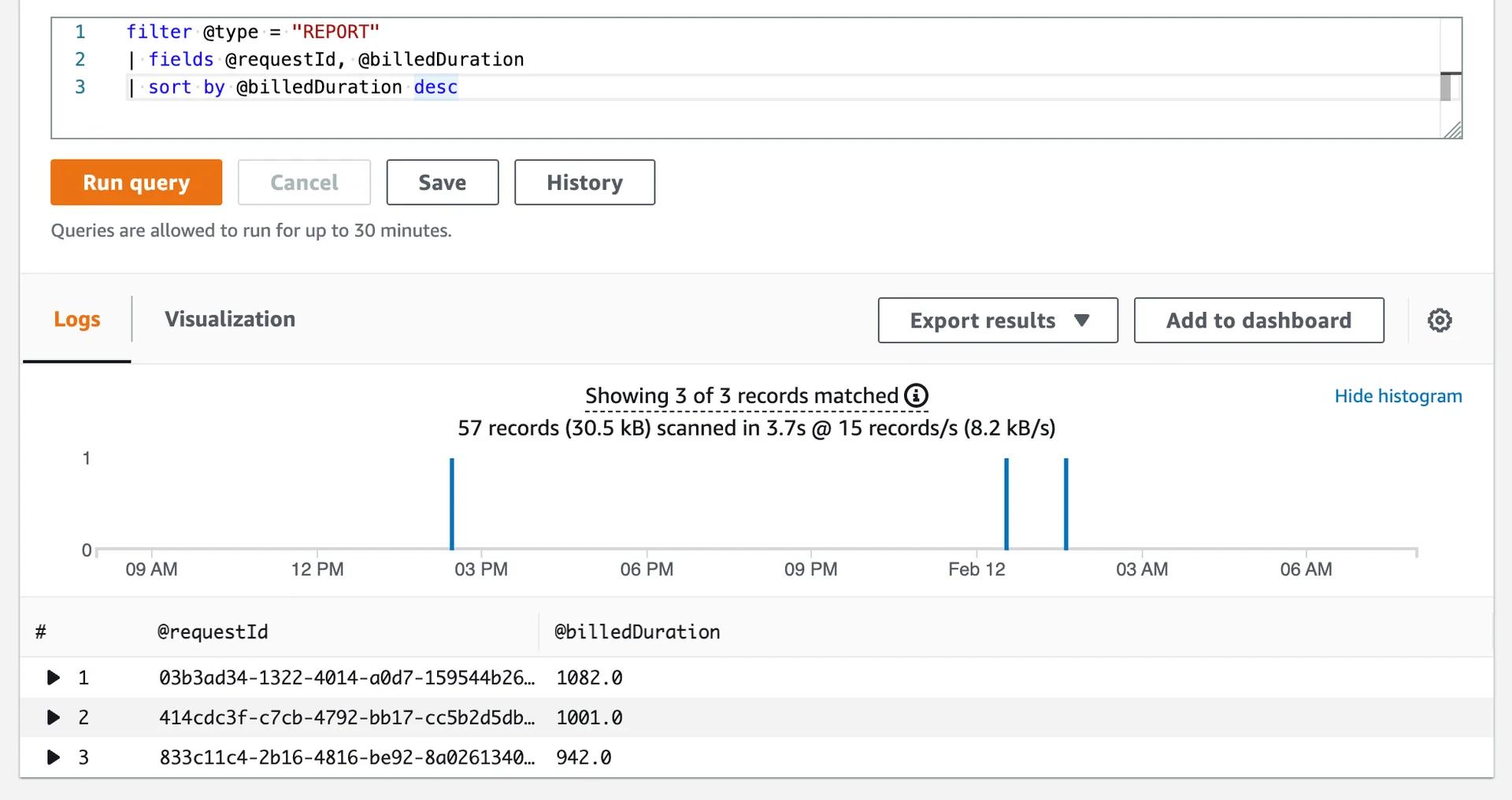Click Add to dashboard
Screen dimensions: 1512x800
tap(1258, 320)
